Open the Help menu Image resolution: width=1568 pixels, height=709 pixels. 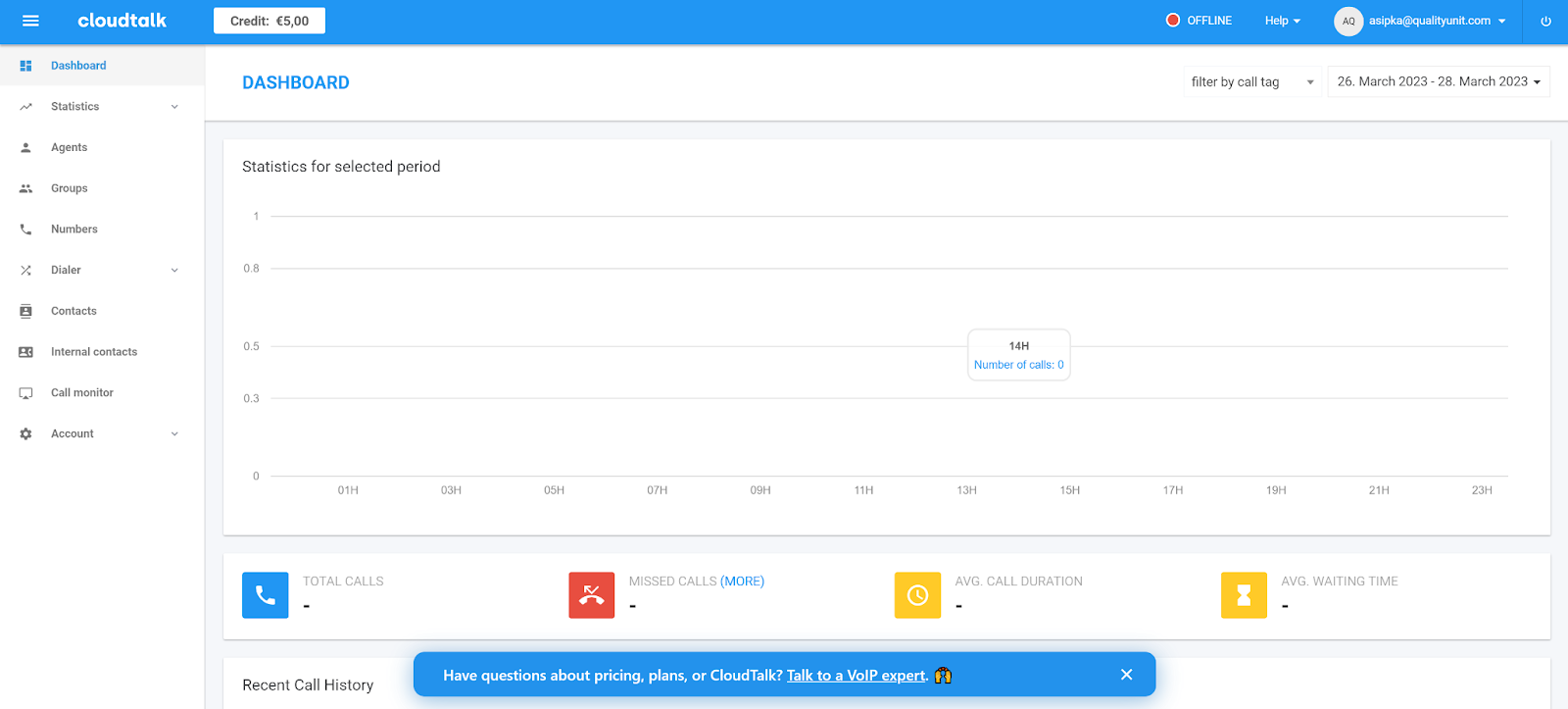coord(1282,21)
